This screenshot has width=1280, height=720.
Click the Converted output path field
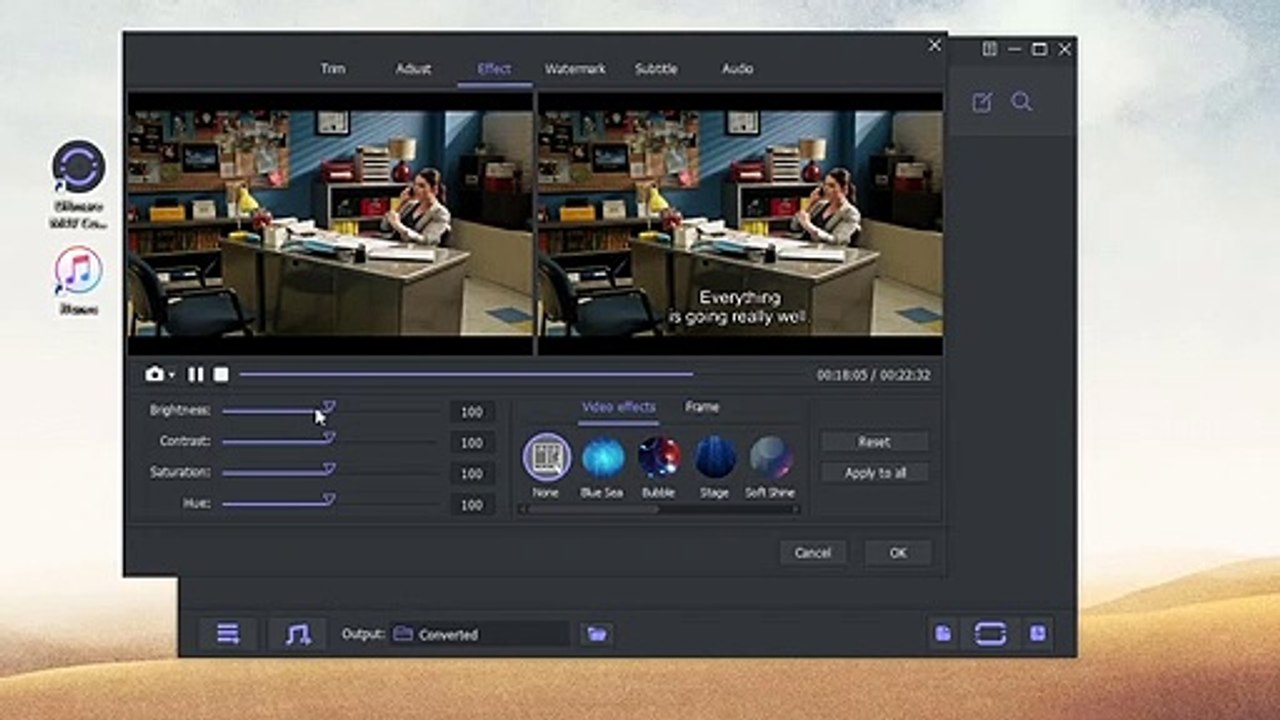click(x=479, y=634)
